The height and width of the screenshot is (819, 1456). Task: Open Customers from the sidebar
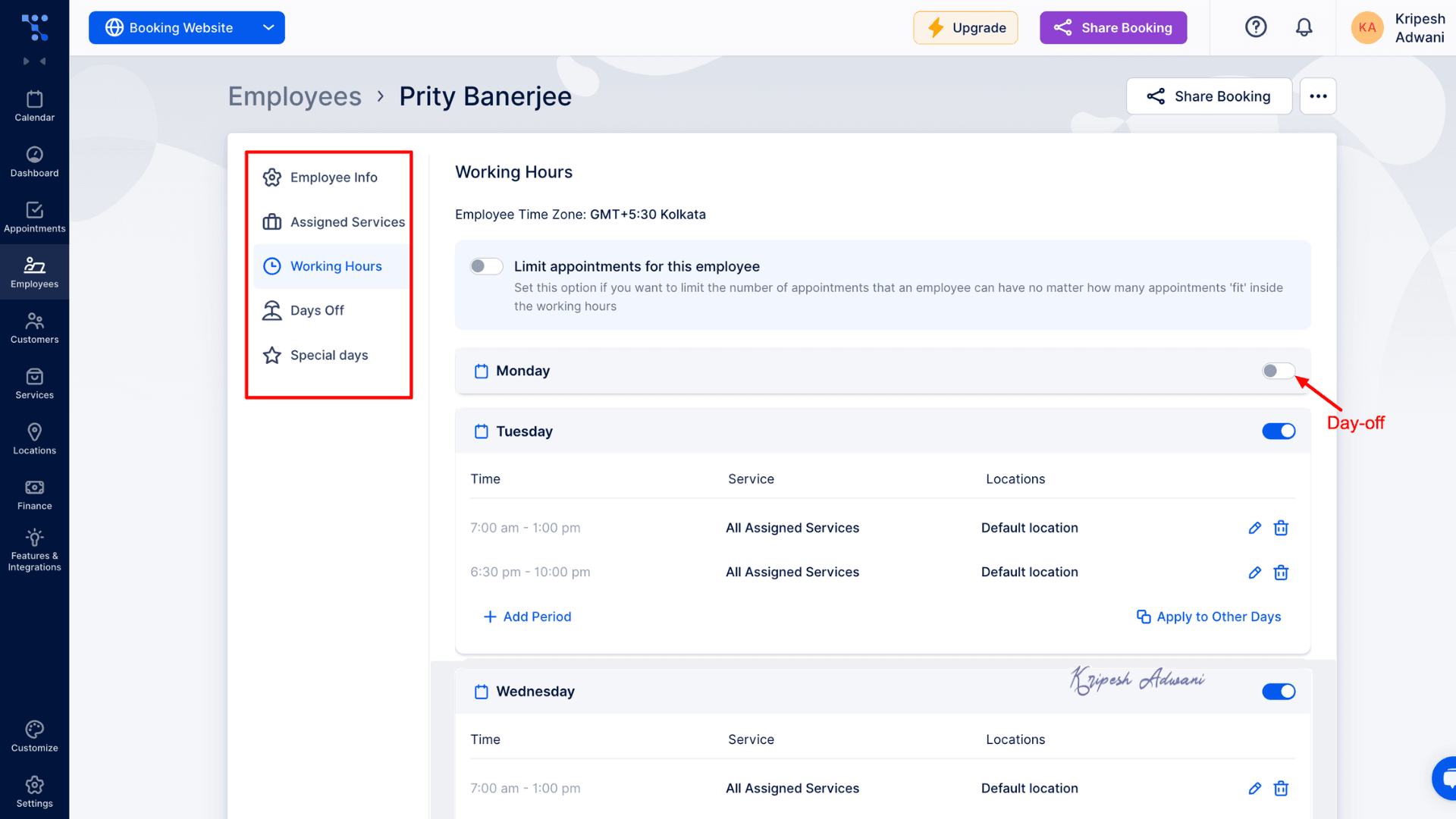(34, 328)
